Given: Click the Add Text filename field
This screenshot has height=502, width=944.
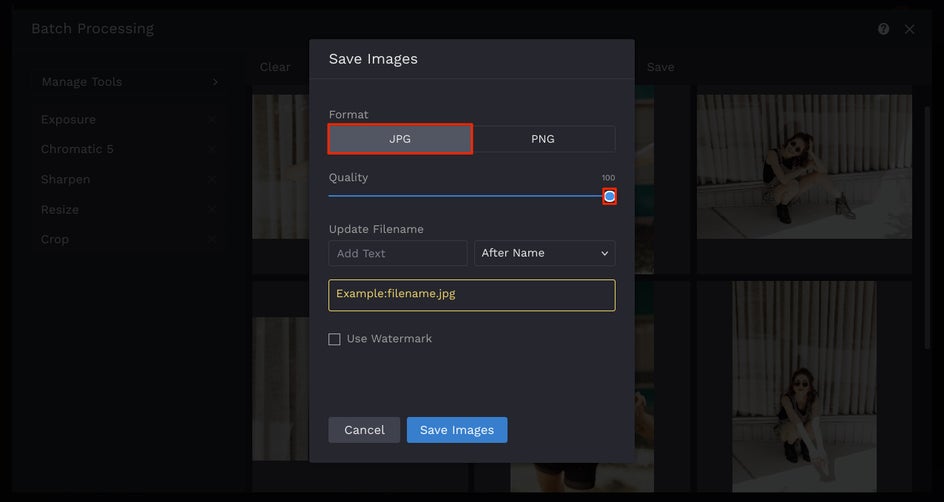Looking at the screenshot, I should click(398, 253).
